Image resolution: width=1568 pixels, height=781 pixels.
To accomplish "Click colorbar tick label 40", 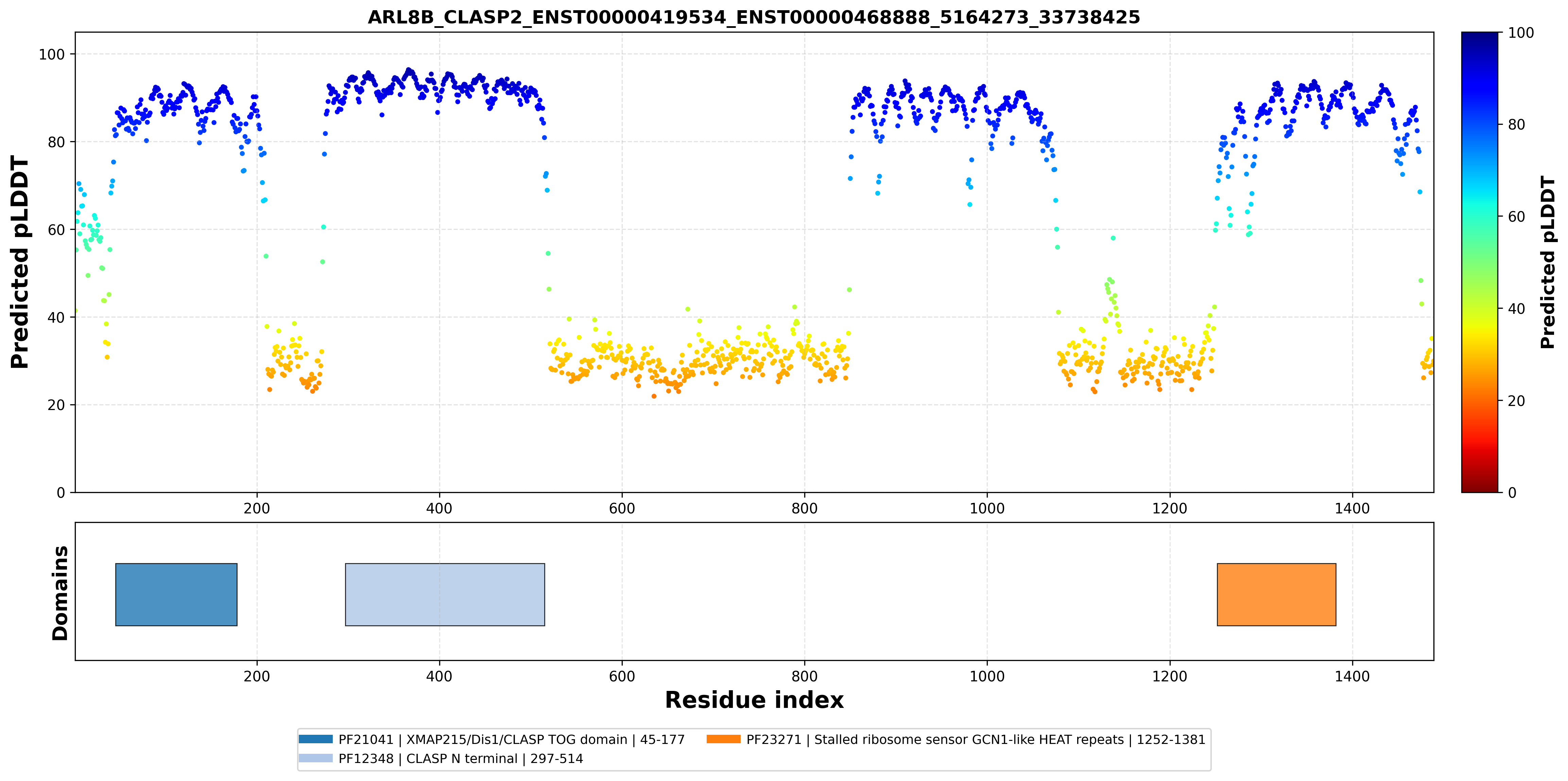I will pos(1516,309).
